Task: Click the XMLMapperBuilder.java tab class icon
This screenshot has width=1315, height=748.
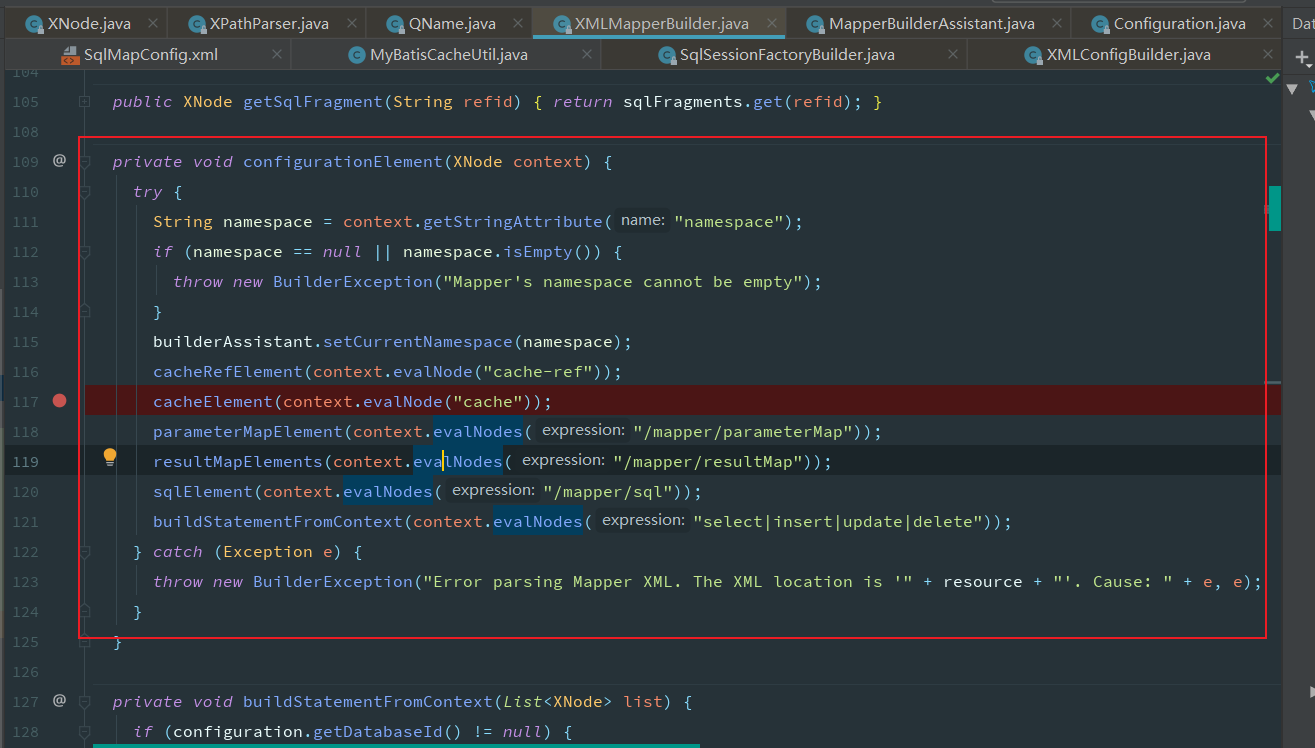Action: pyautogui.click(x=562, y=23)
